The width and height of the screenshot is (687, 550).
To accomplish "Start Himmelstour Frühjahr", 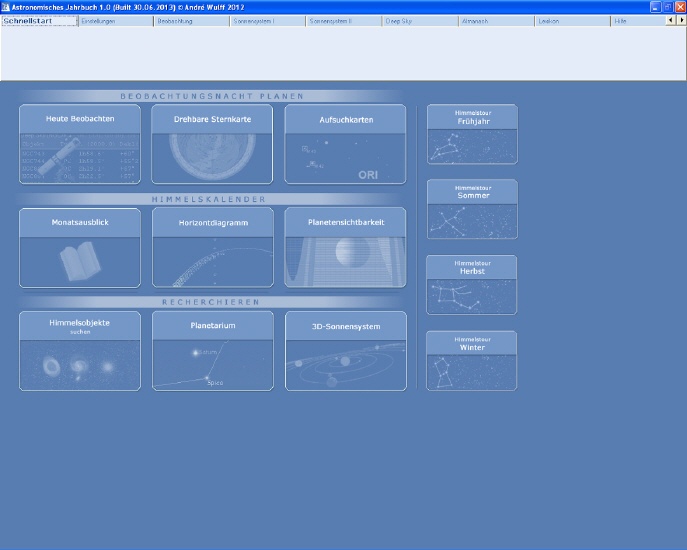I will pos(472,134).
